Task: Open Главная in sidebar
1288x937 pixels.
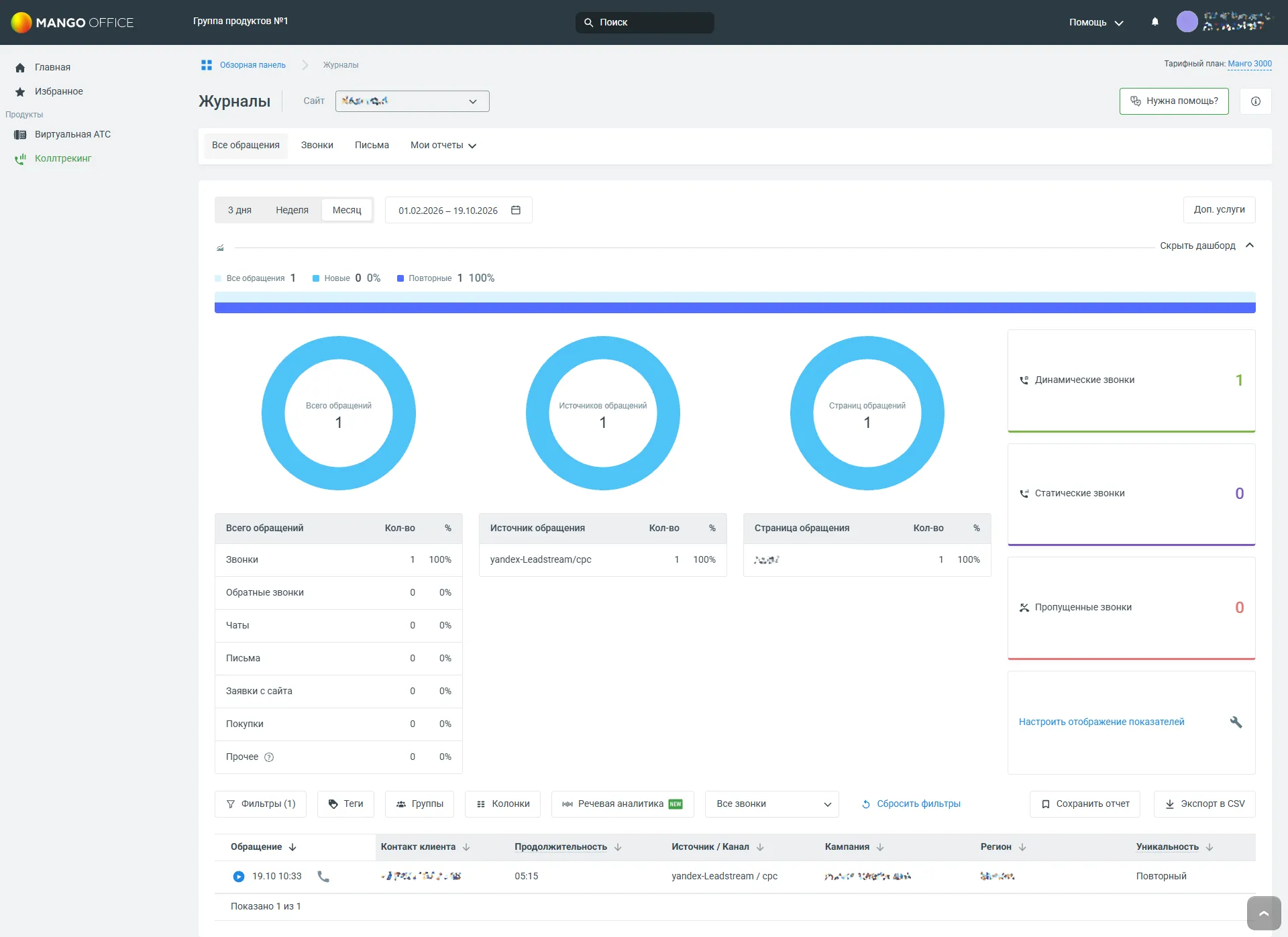Action: tap(52, 67)
